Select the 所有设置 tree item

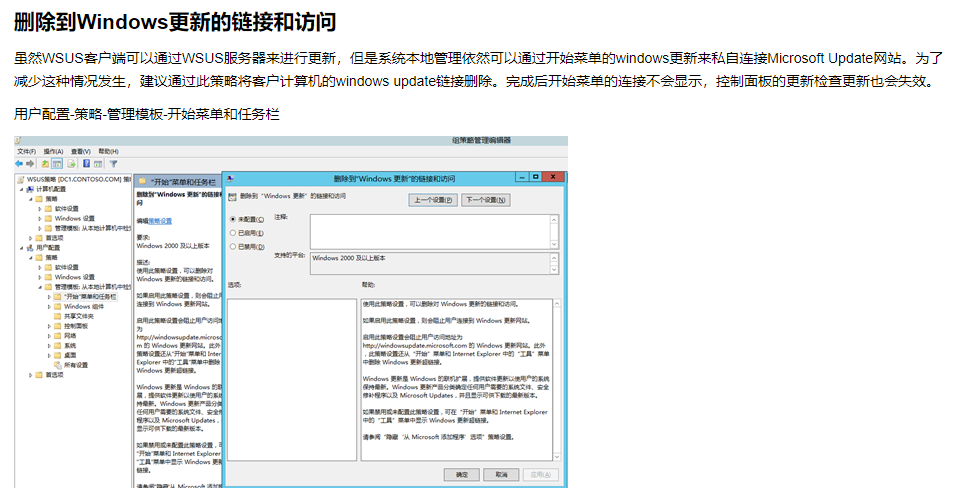point(75,365)
